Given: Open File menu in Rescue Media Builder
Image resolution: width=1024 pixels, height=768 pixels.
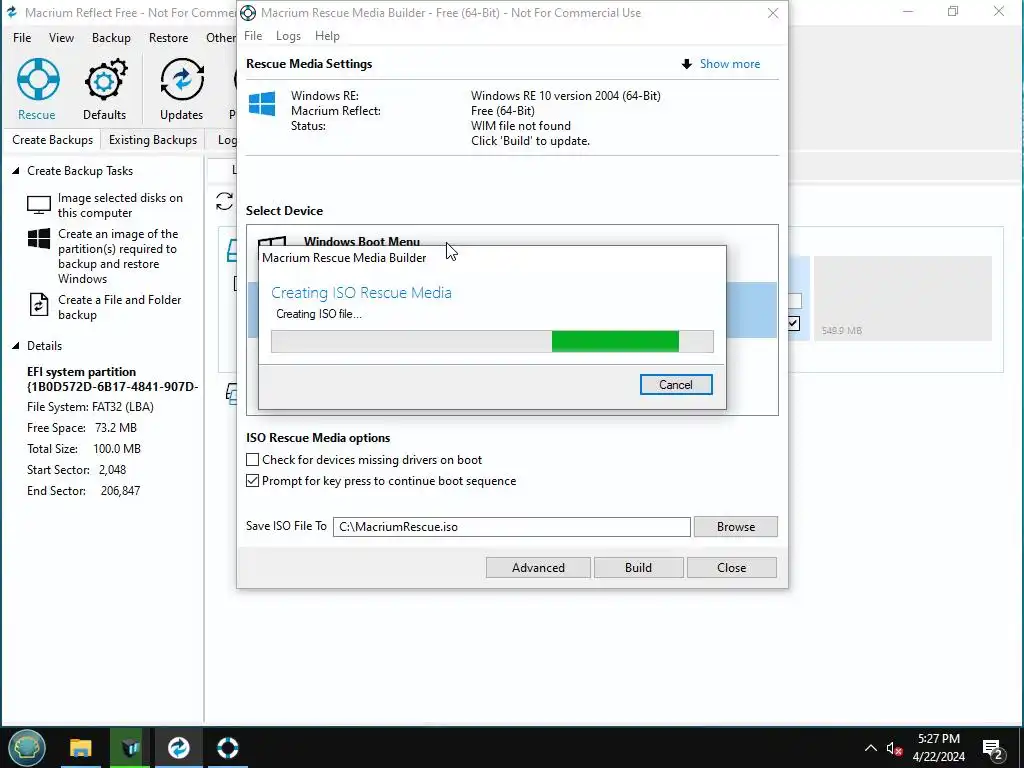Looking at the screenshot, I should pyautogui.click(x=253, y=36).
